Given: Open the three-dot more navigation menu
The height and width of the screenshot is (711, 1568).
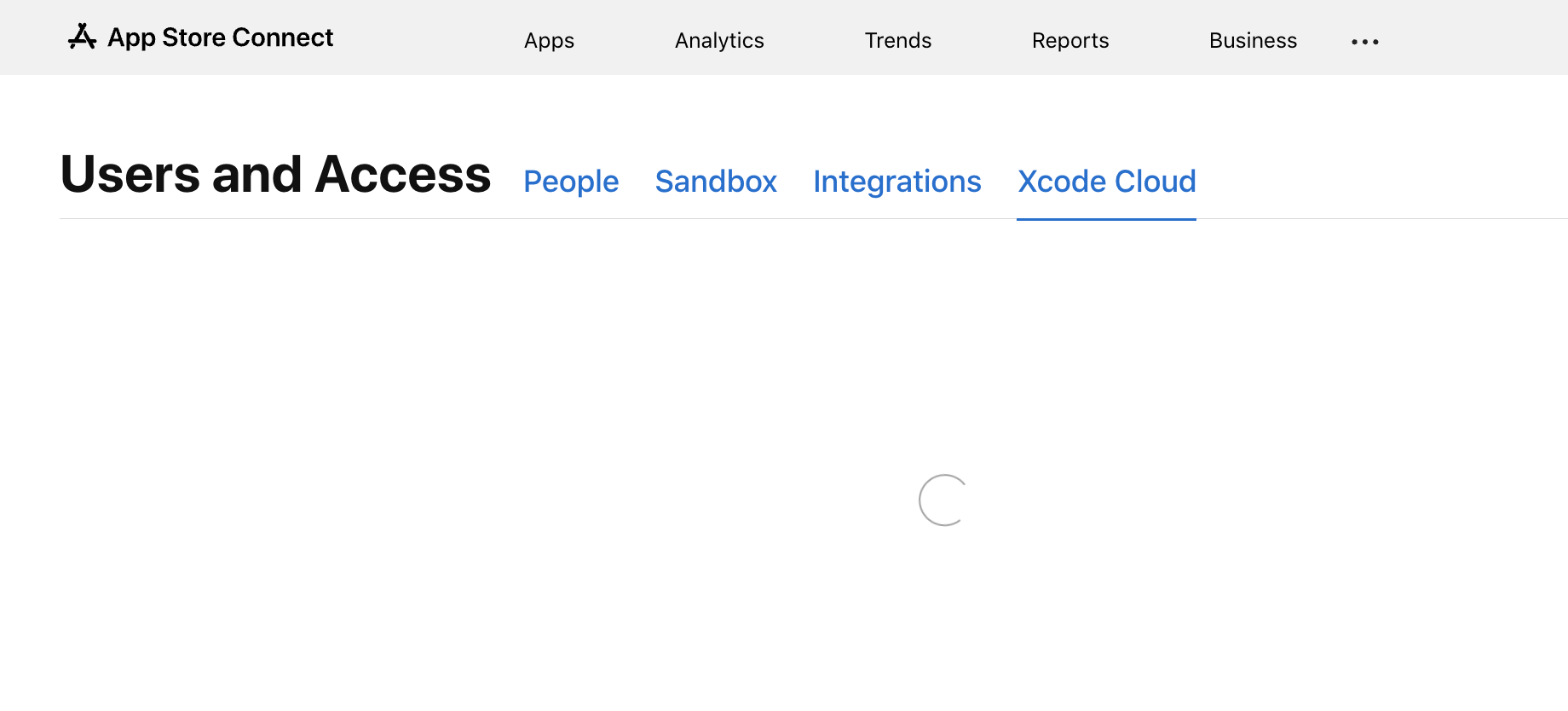Looking at the screenshot, I should pyautogui.click(x=1364, y=41).
